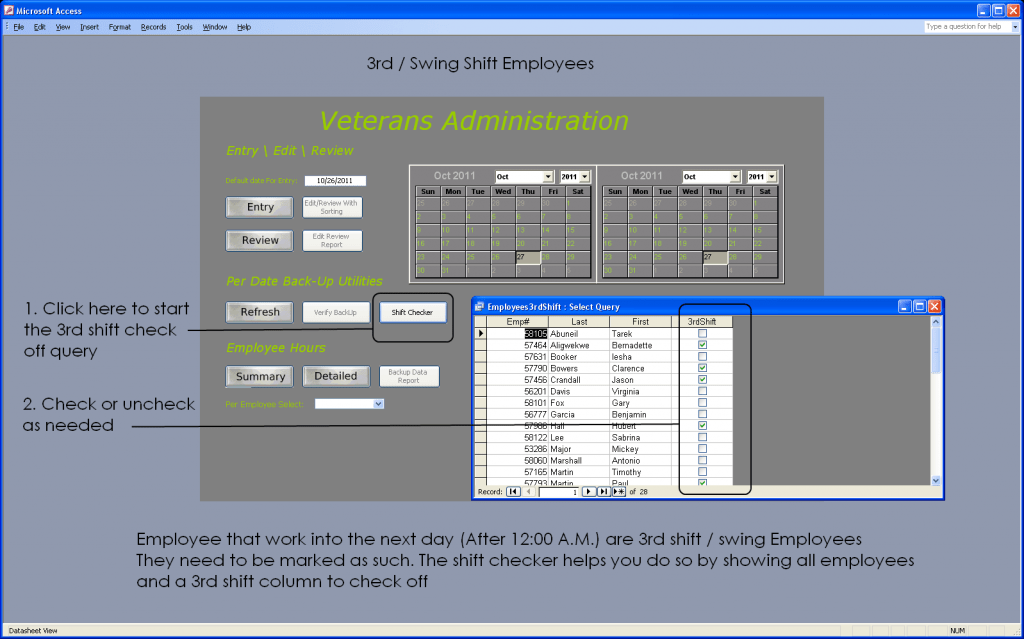1024x639 pixels.
Task: Uncheck 3rdShift box for Bernadette Aligwekwe
Action: coord(702,345)
